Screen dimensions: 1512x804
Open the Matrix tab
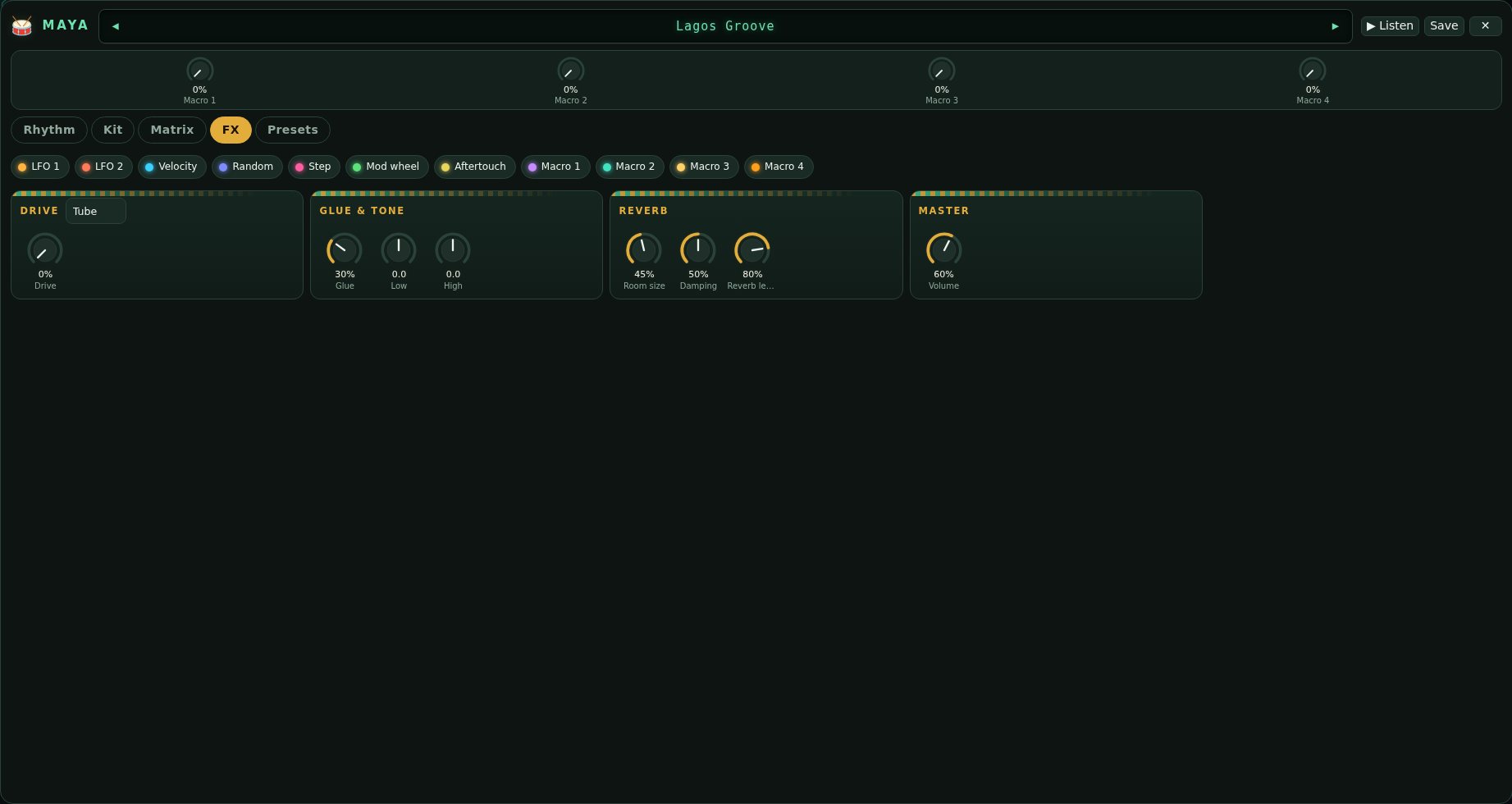click(x=172, y=130)
